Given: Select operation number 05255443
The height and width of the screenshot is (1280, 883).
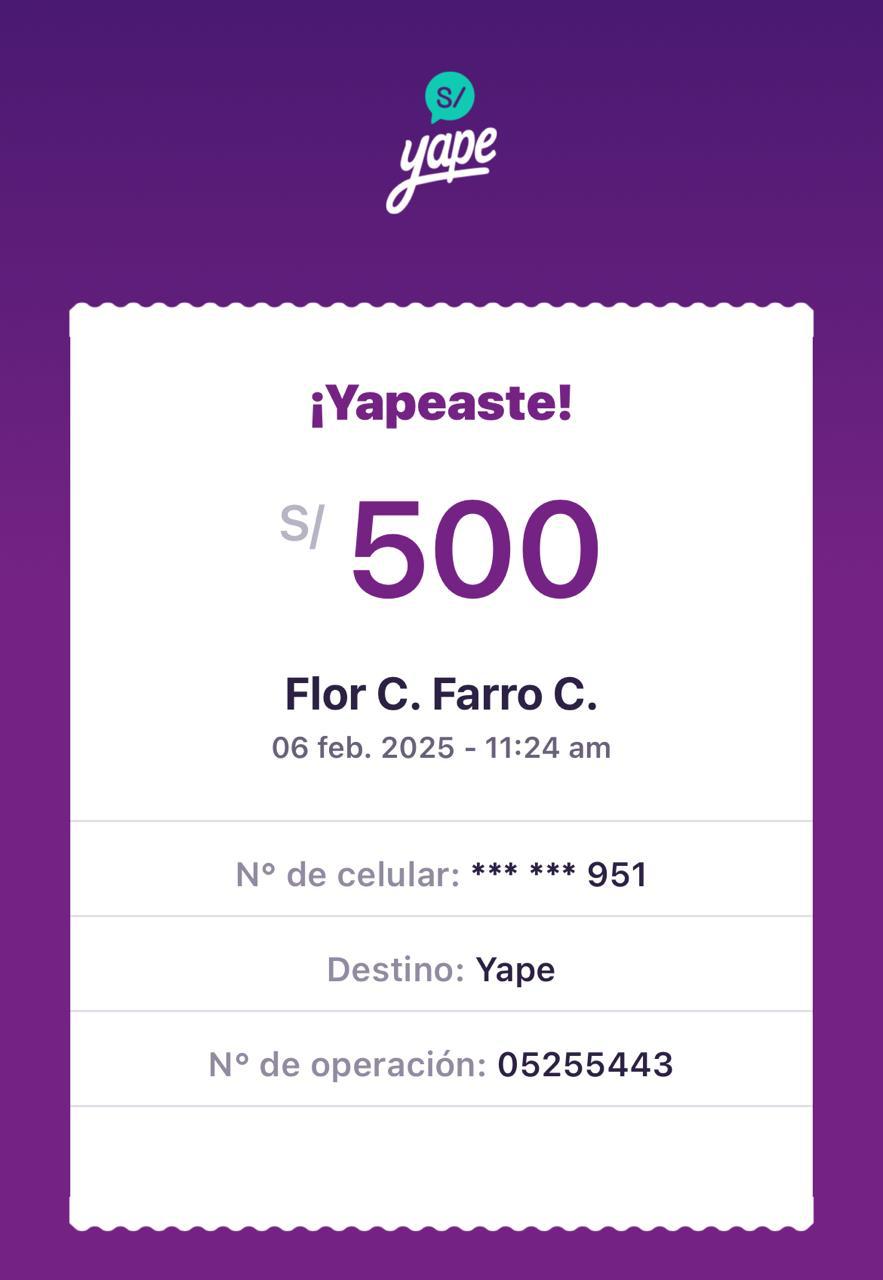Looking at the screenshot, I should (x=586, y=1065).
